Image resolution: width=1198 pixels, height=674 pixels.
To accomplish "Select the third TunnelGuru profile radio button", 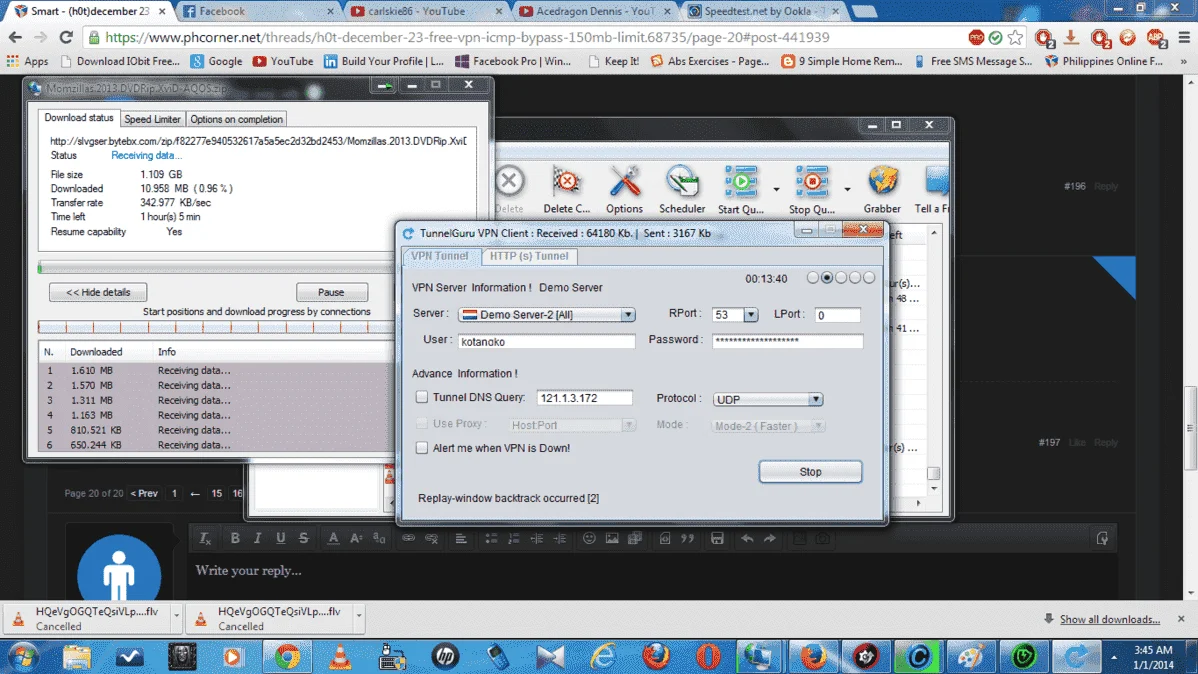I will pos(841,277).
